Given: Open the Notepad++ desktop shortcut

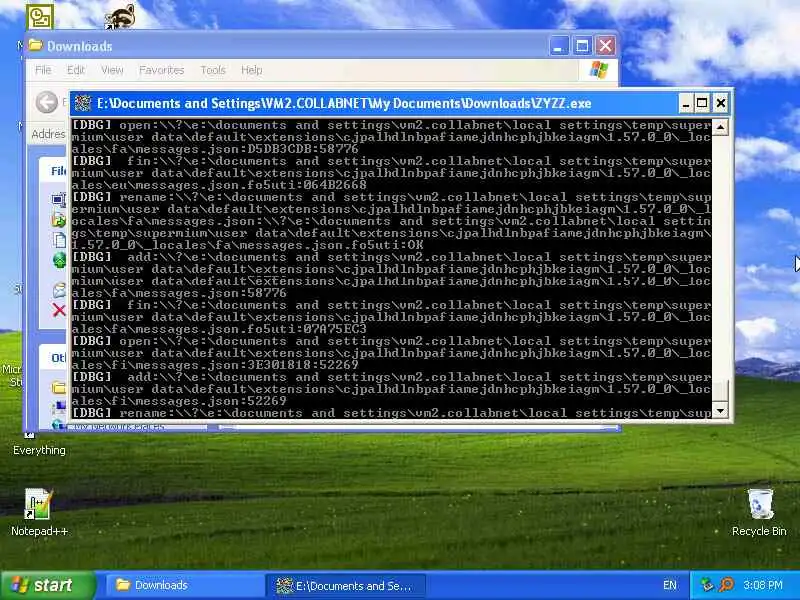Looking at the screenshot, I should point(39,512).
